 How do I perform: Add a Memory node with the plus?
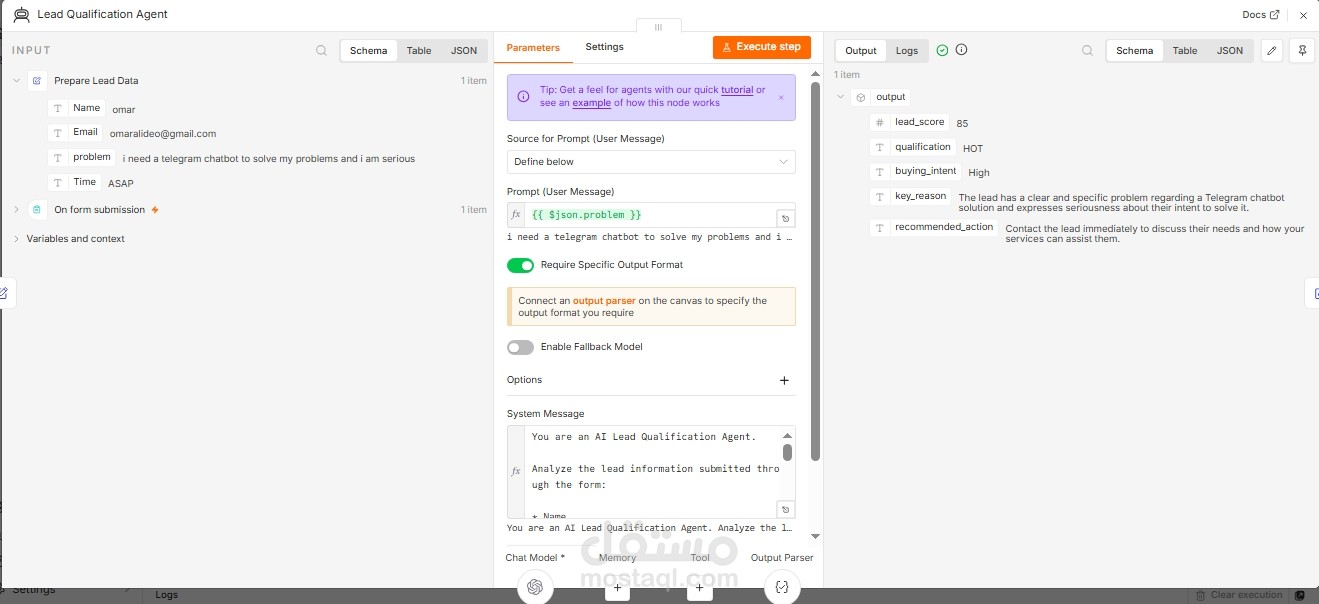[617, 589]
